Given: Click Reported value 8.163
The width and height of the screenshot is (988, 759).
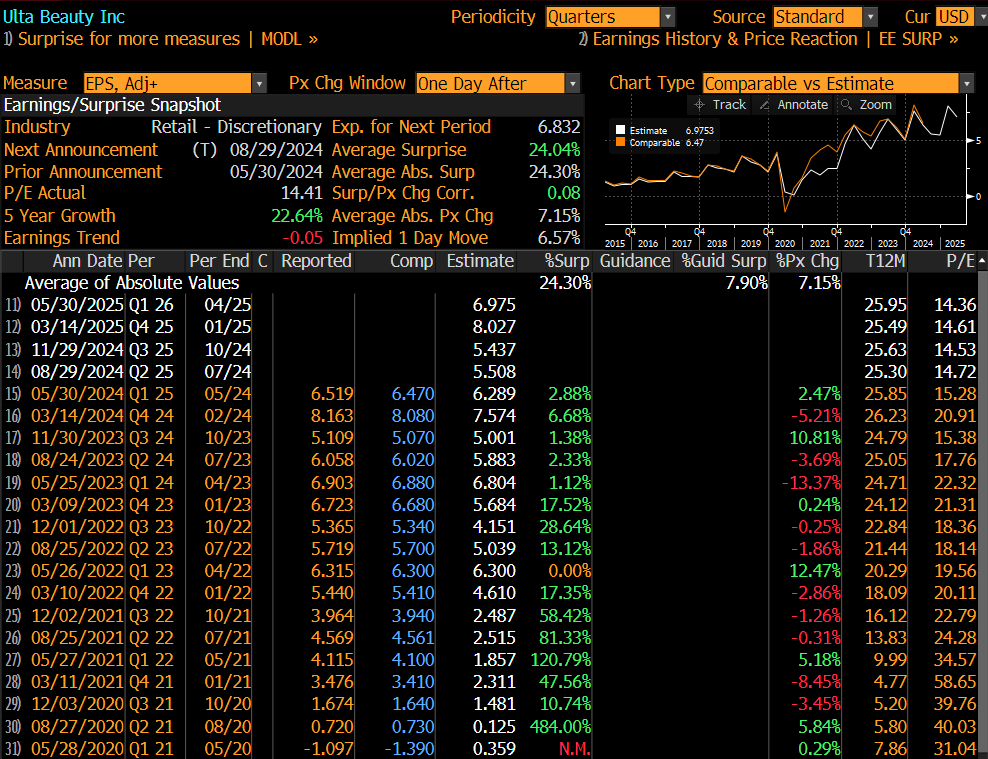Looking at the screenshot, I should pos(332,416).
